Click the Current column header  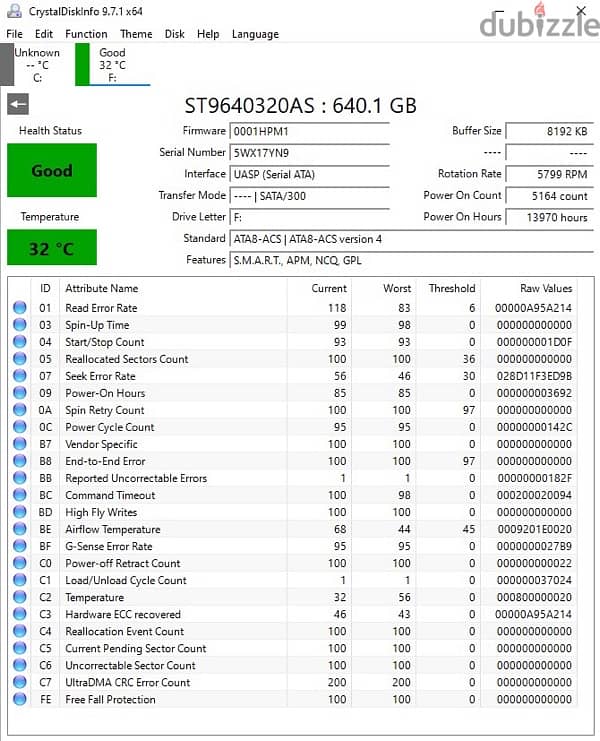coord(329,288)
